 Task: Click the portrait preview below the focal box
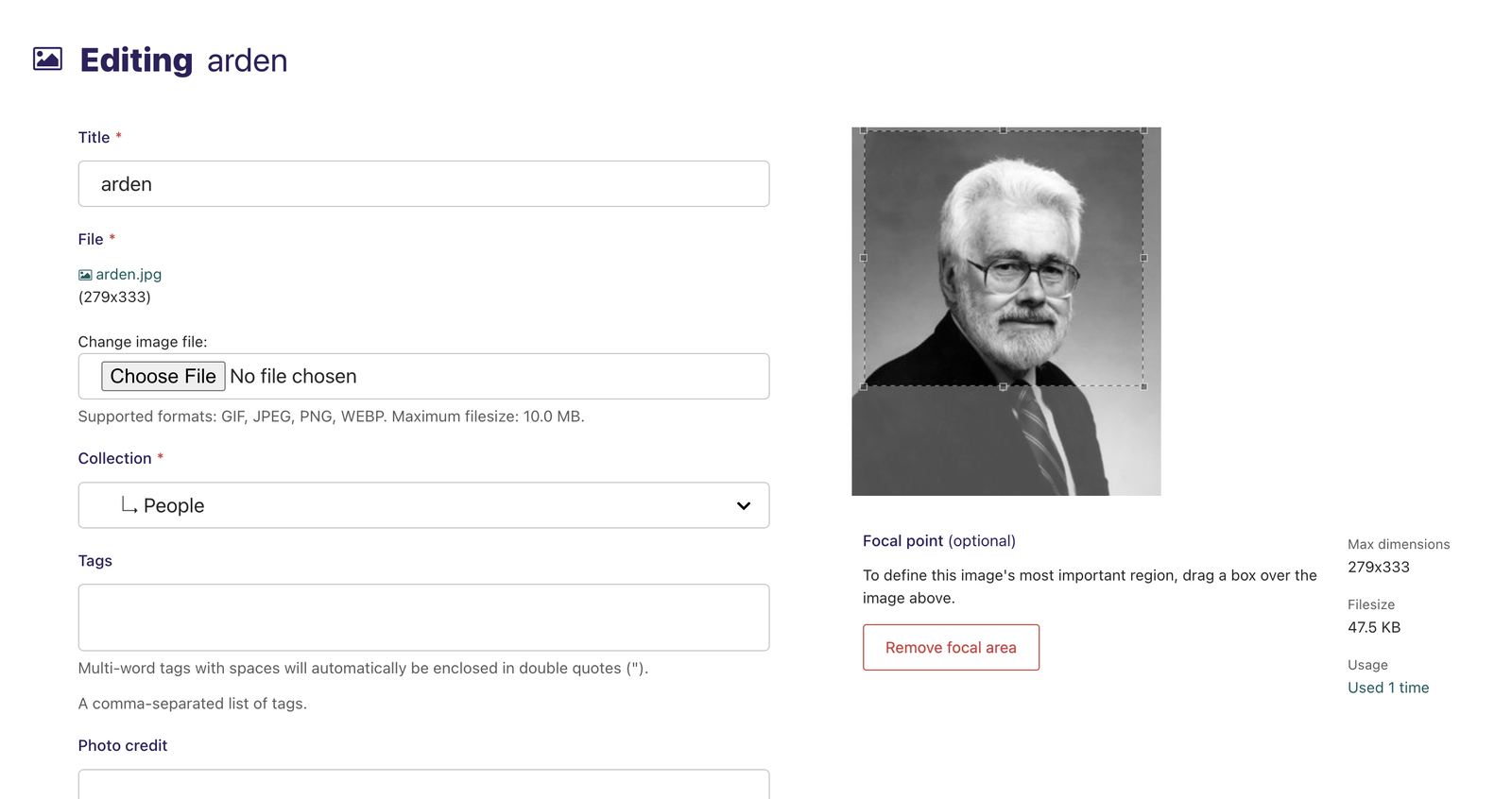1006,441
